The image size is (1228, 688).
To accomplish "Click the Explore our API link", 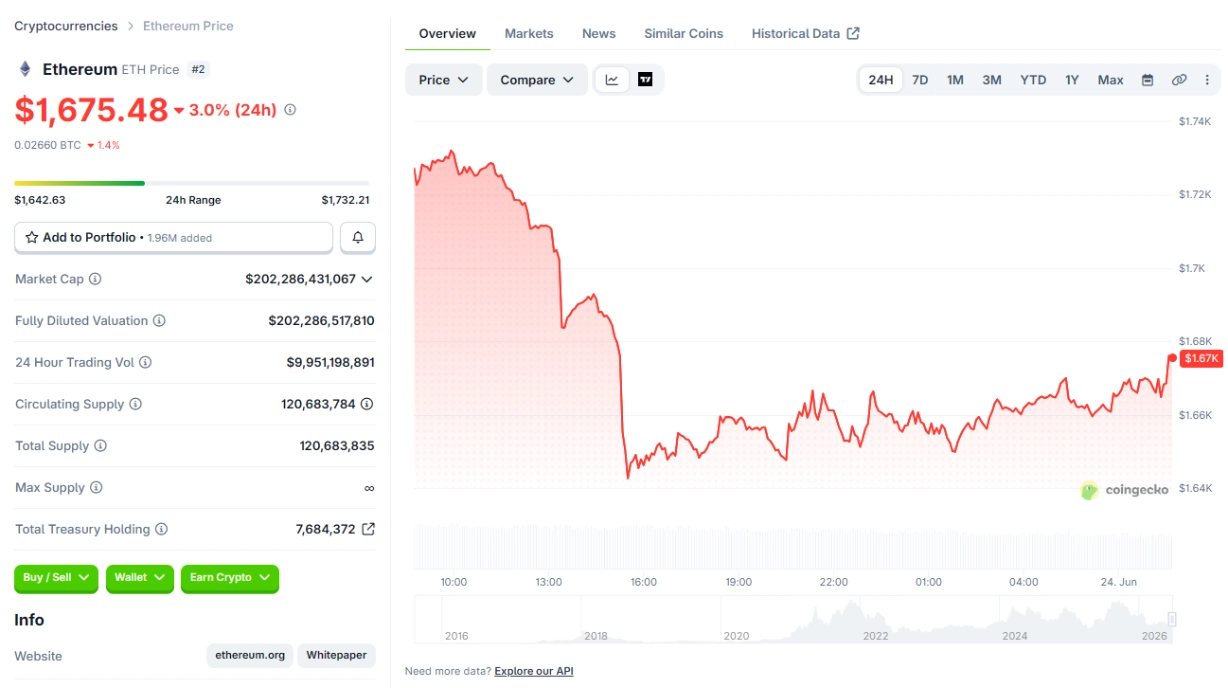I will (534, 671).
